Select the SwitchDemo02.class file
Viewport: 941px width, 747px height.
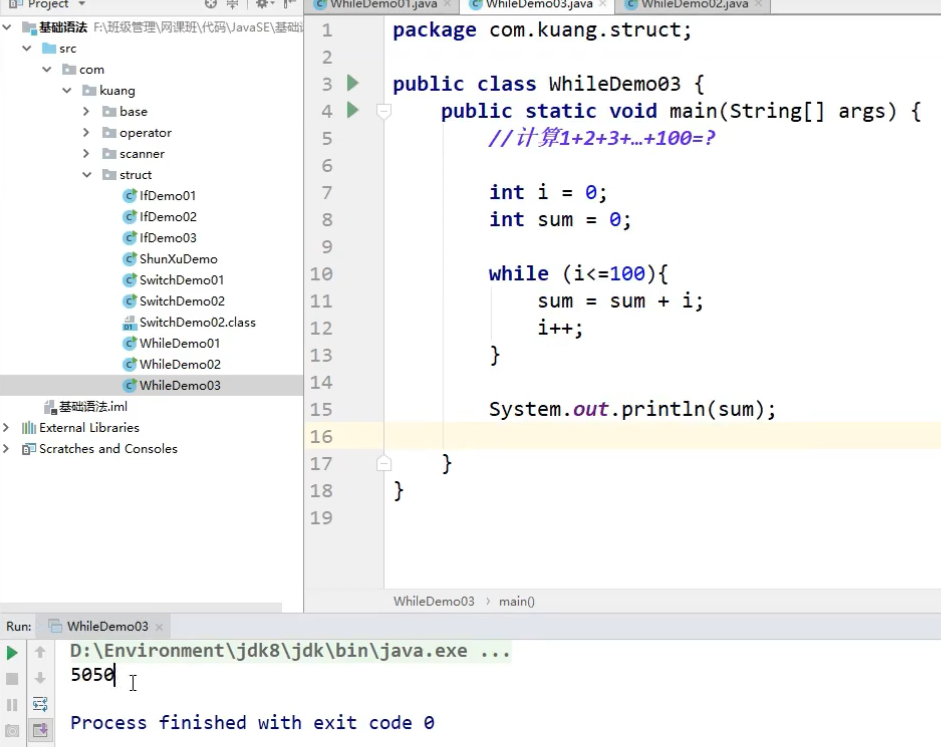197,322
